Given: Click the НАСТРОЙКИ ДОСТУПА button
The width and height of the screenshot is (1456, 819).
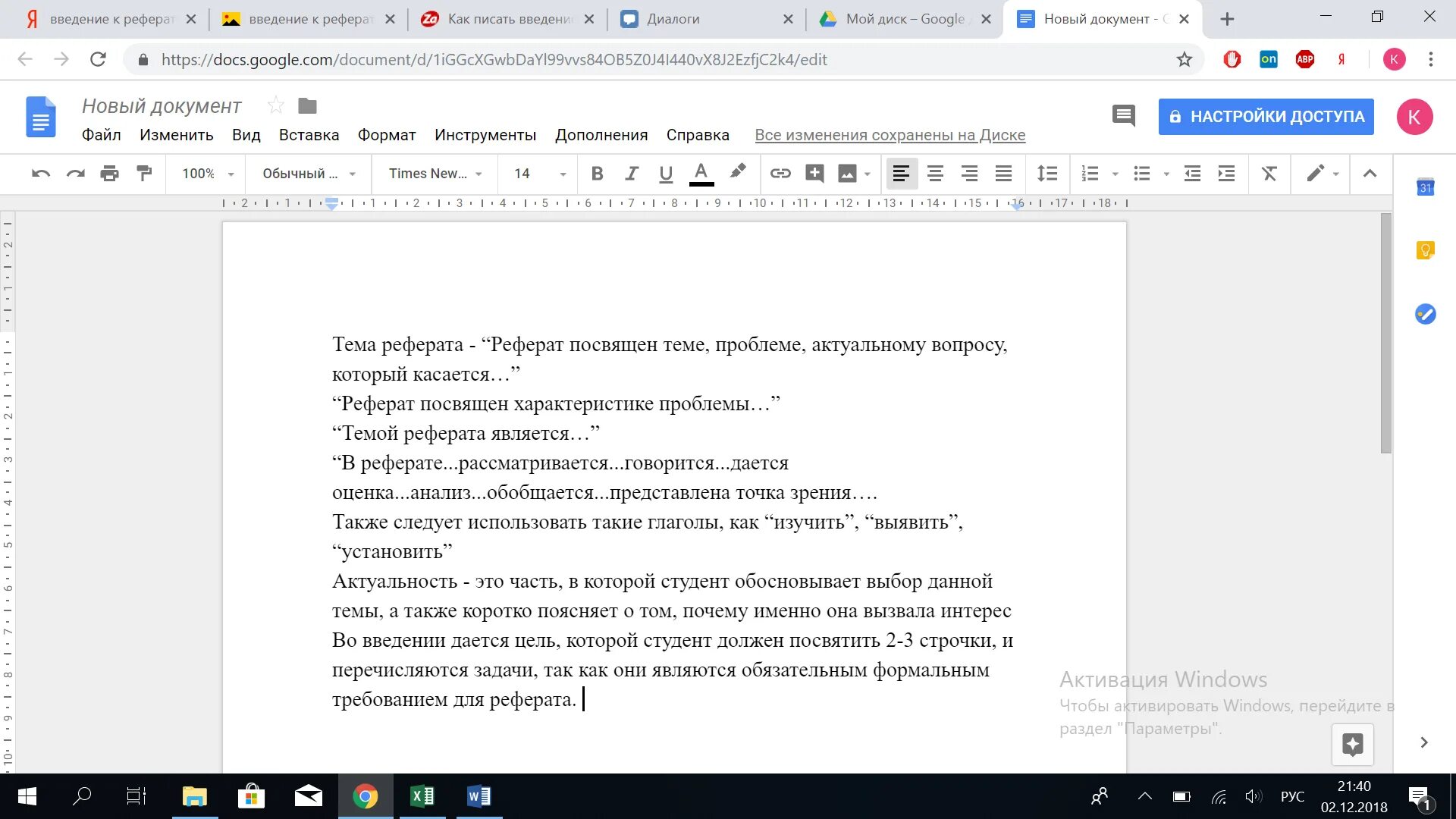Looking at the screenshot, I should (1266, 117).
